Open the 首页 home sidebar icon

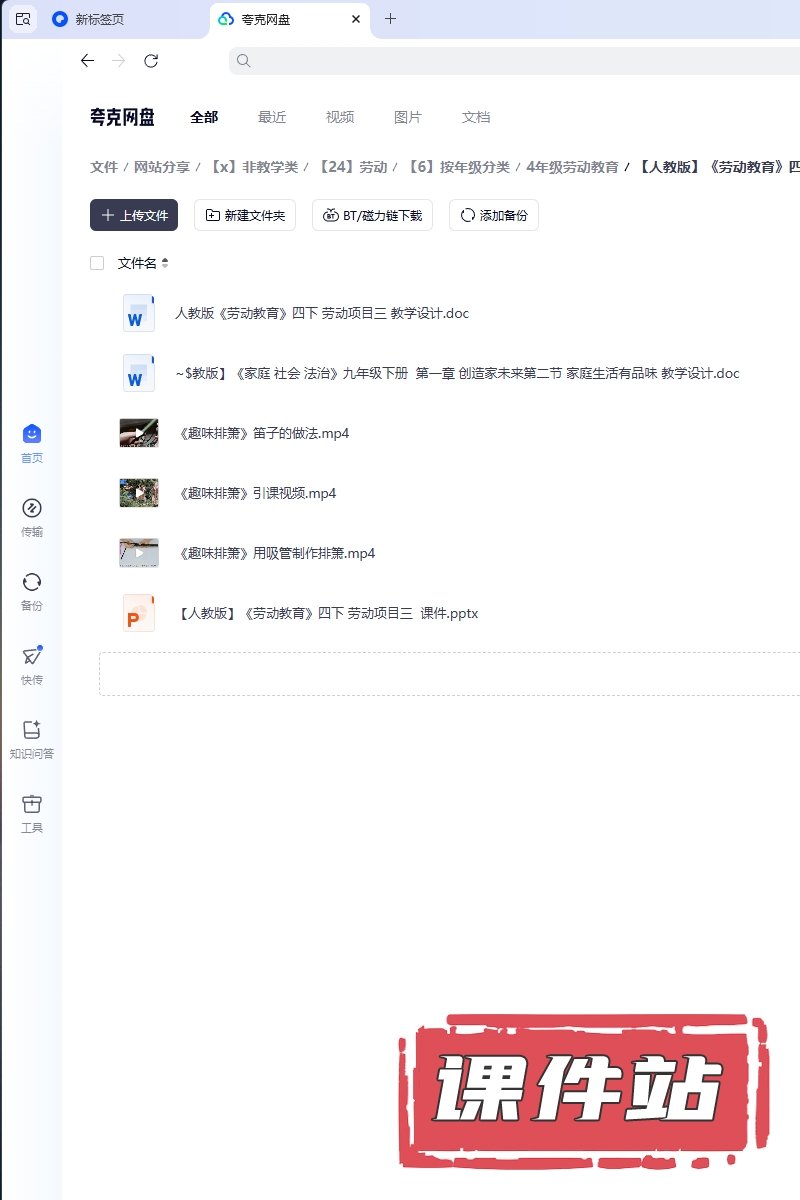(32, 434)
